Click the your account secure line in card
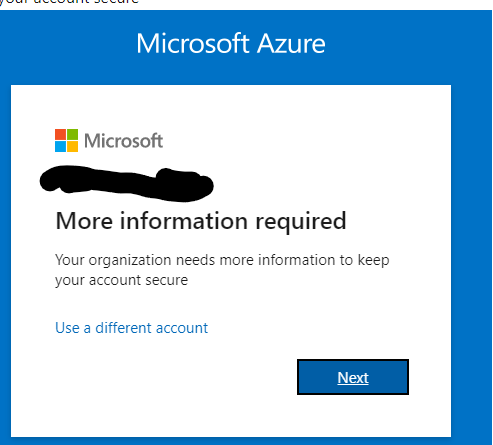The image size is (493, 445). pos(121,280)
